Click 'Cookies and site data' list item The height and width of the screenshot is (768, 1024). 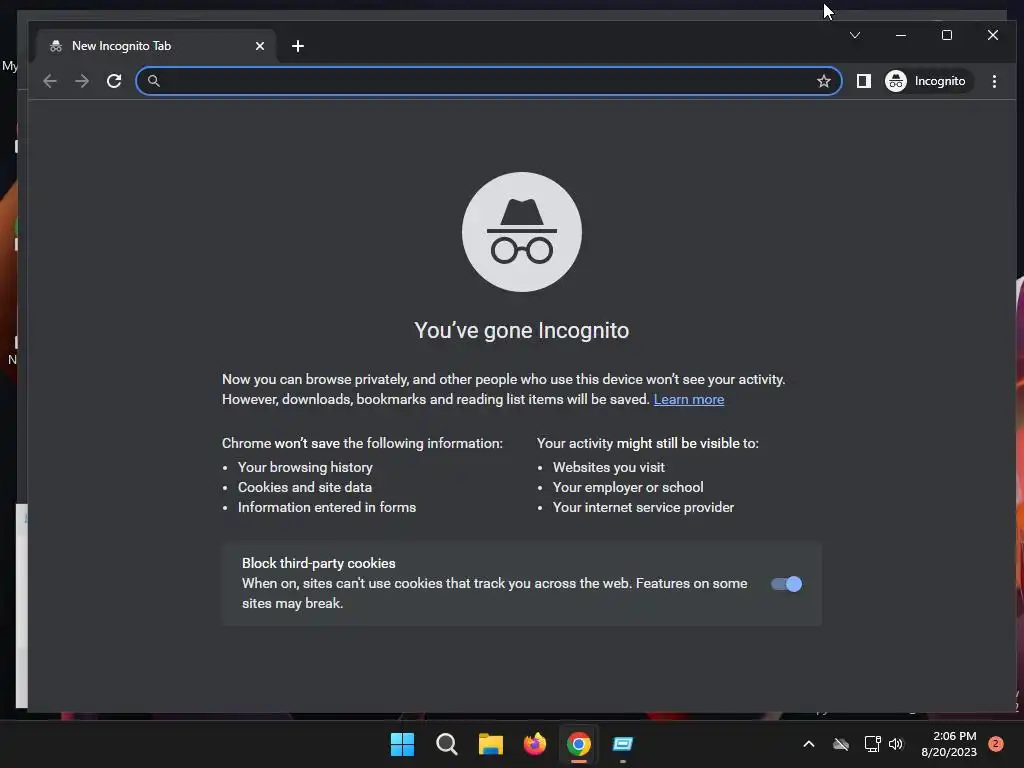(305, 487)
